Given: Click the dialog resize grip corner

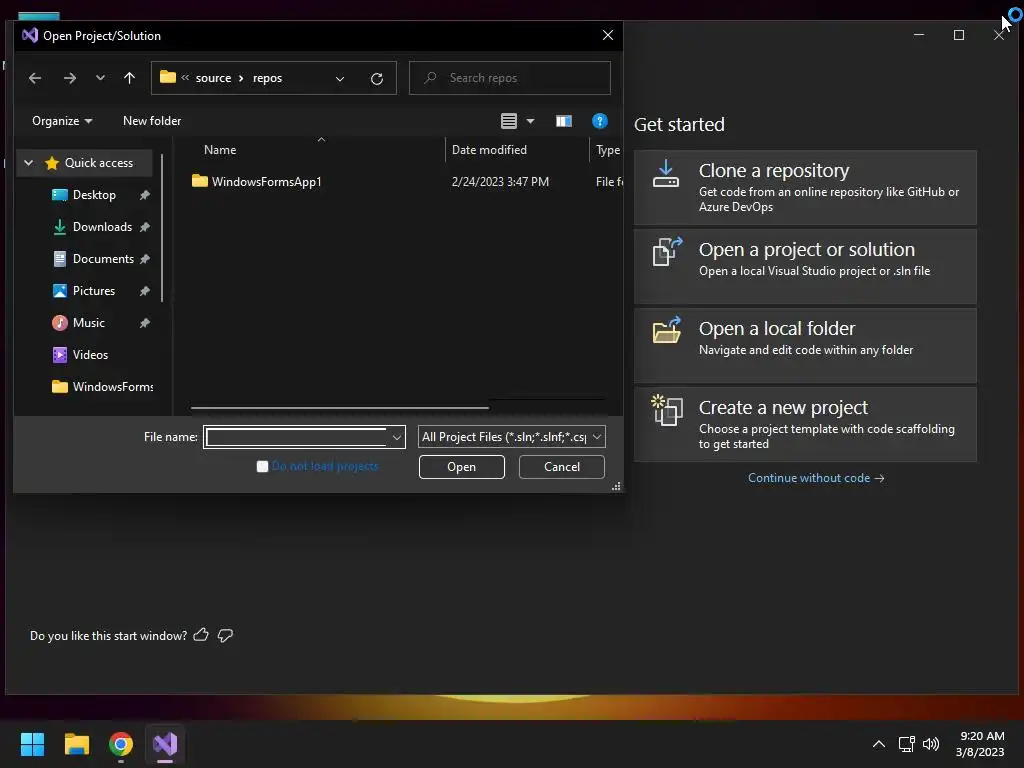Looking at the screenshot, I should [x=616, y=486].
